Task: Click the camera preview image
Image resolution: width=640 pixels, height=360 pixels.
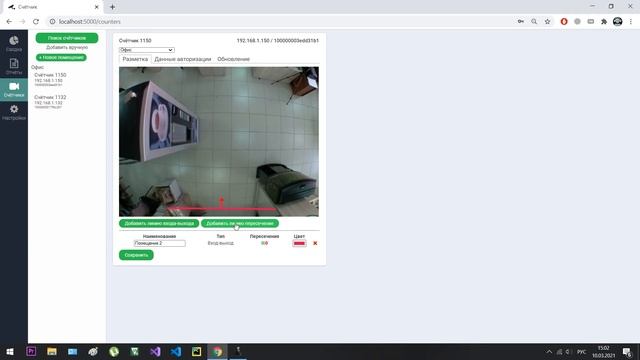Action: (x=219, y=142)
